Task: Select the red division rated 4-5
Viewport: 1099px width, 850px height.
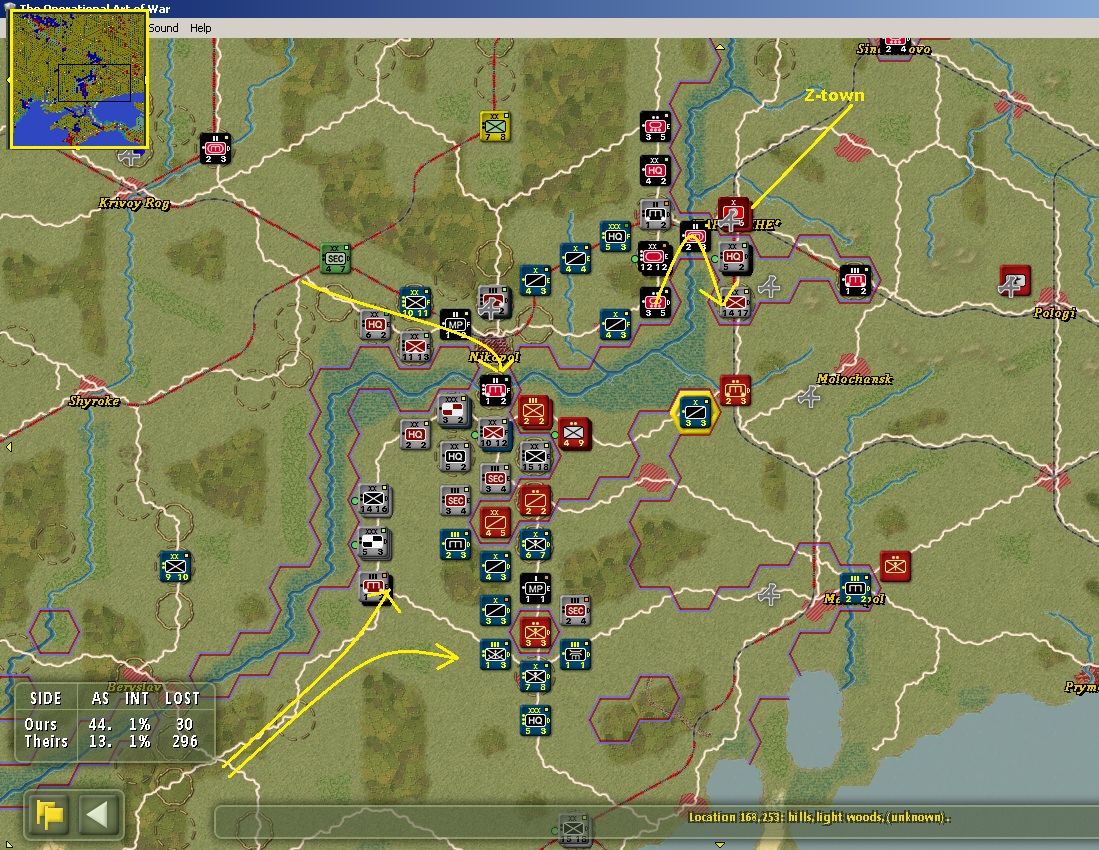Action: 495,523
